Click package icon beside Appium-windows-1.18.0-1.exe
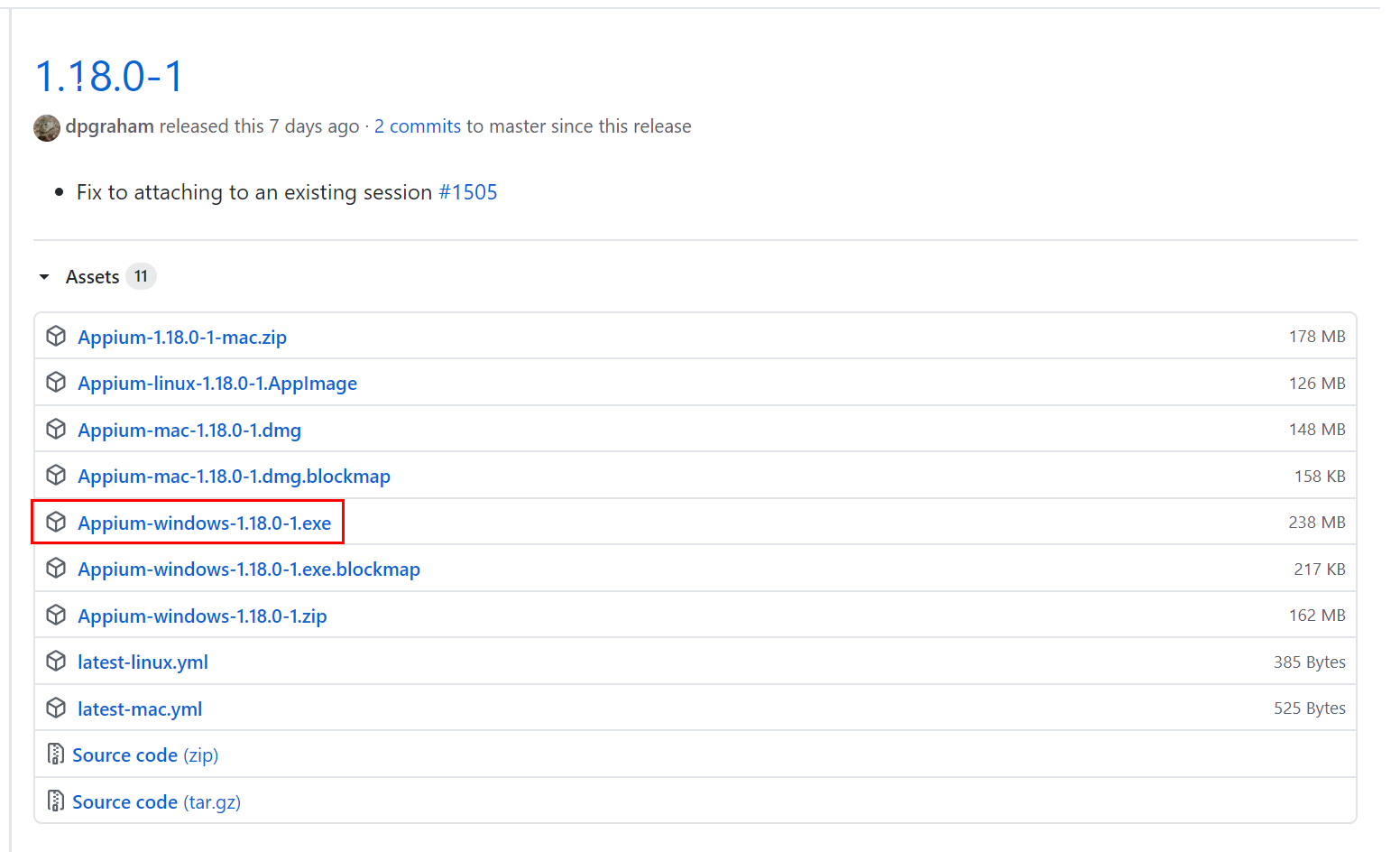1400x852 pixels. 56,522
